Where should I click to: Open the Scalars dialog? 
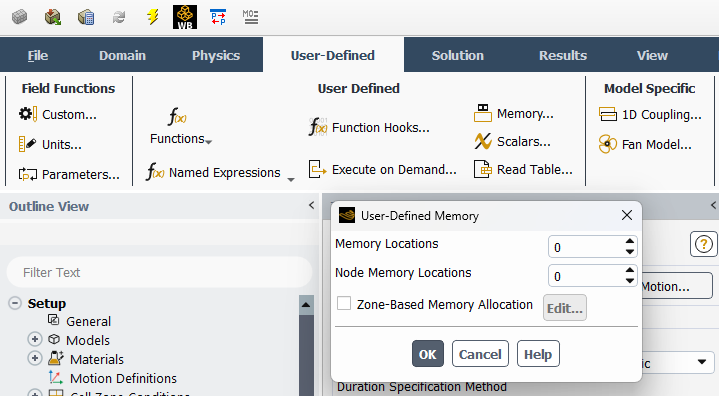point(512,141)
